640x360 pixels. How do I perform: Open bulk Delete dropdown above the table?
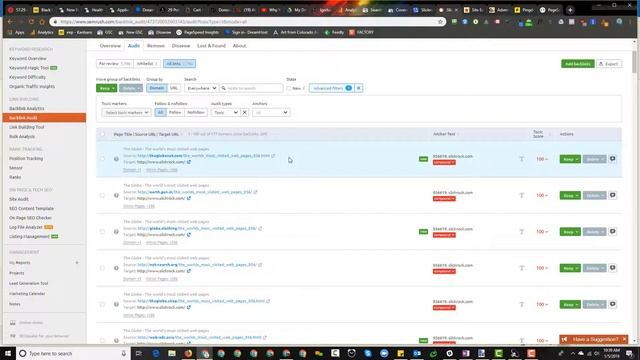131,88
